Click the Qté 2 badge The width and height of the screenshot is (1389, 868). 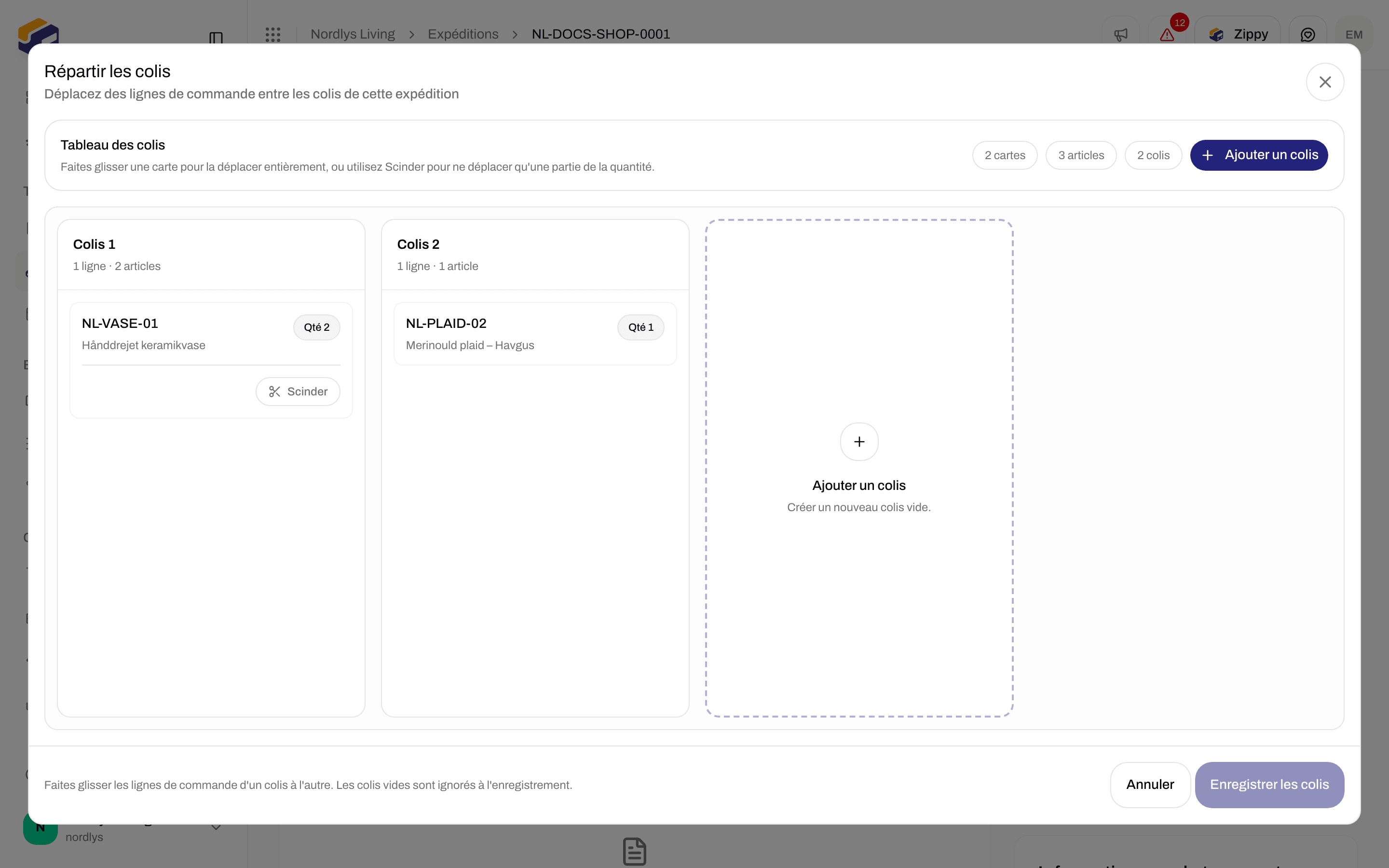point(317,327)
